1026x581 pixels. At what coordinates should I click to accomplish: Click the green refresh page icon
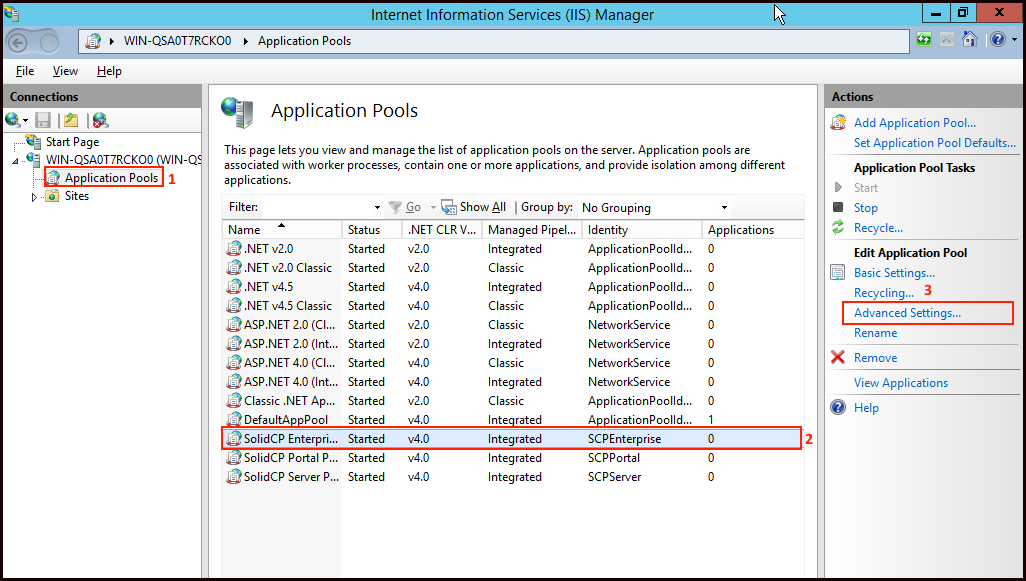click(925, 41)
